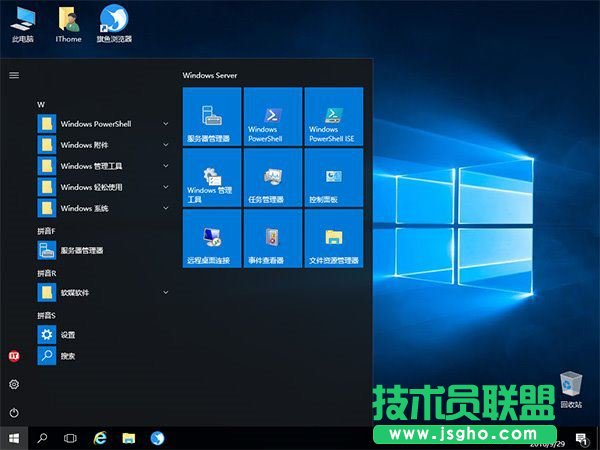Click the Windows Server tile group title
The height and width of the screenshot is (450, 600).
click(x=210, y=75)
